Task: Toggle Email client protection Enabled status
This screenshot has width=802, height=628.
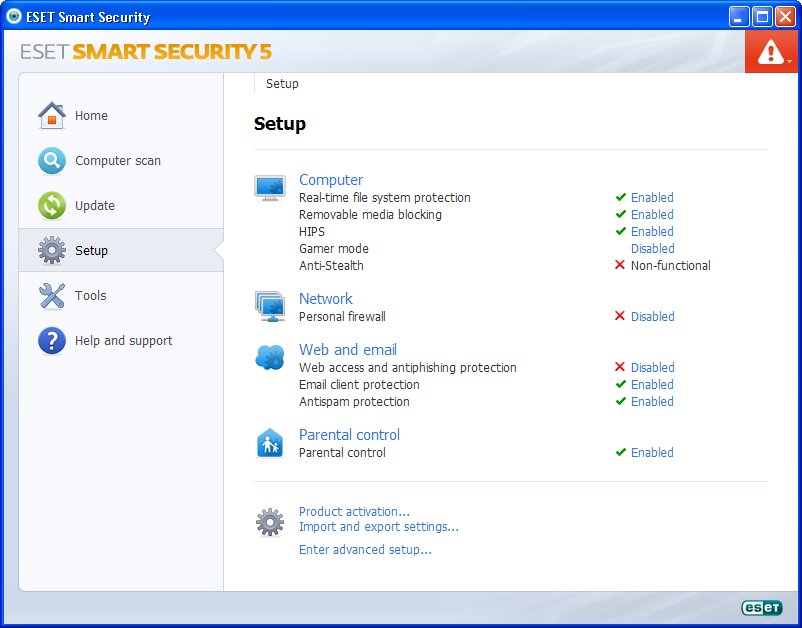Action: [x=652, y=385]
